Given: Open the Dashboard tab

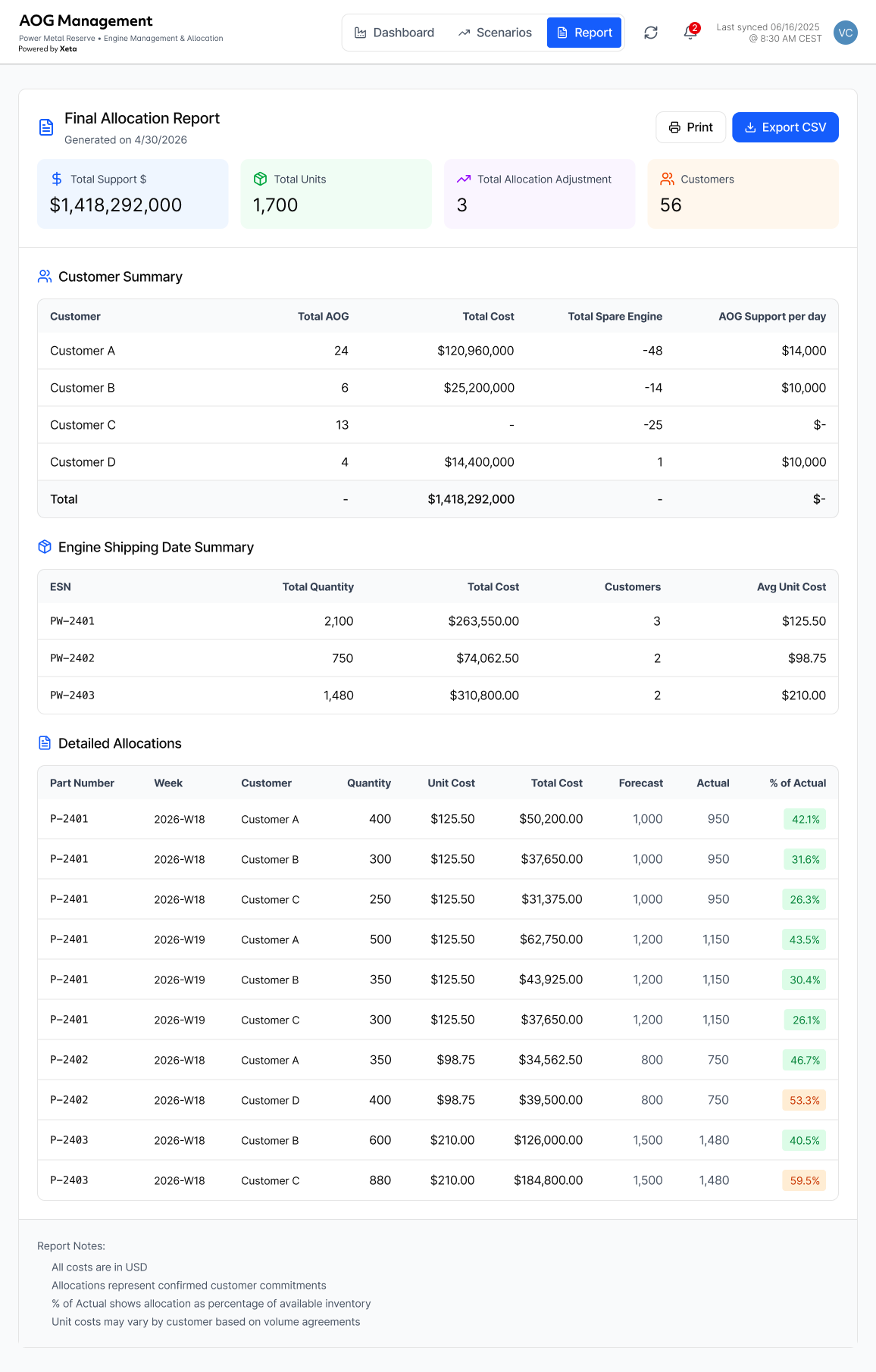Looking at the screenshot, I should coord(394,33).
